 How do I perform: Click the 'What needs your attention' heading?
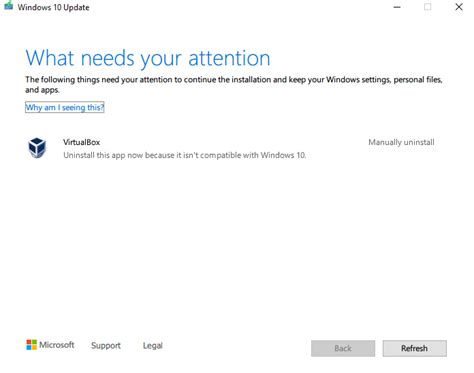[x=148, y=58]
